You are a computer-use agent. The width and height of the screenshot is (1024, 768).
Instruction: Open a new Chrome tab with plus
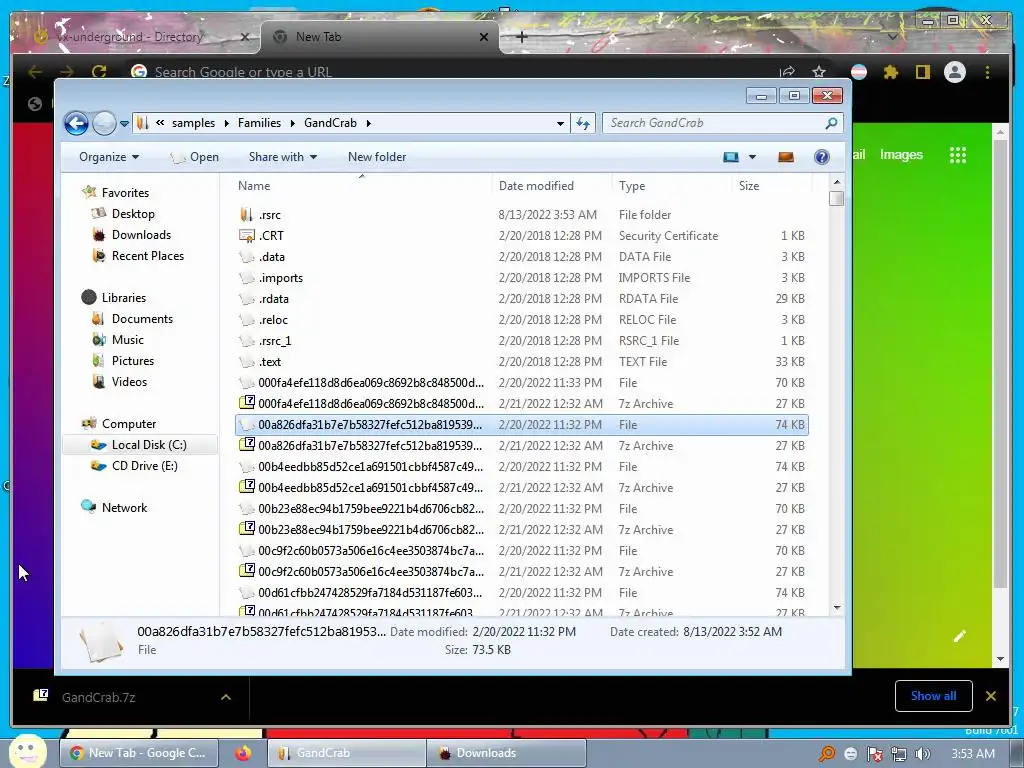coord(521,37)
